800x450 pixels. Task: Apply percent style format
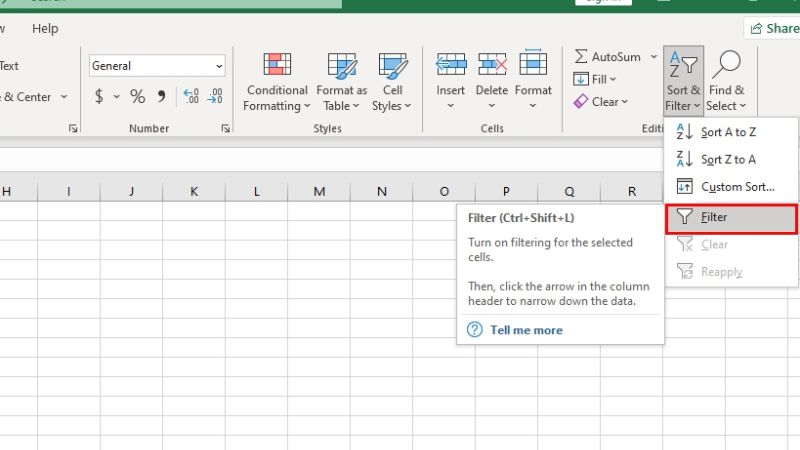click(x=137, y=96)
